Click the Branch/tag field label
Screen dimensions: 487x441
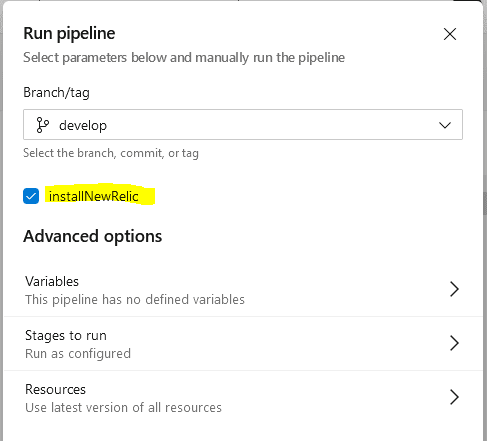coord(56,92)
